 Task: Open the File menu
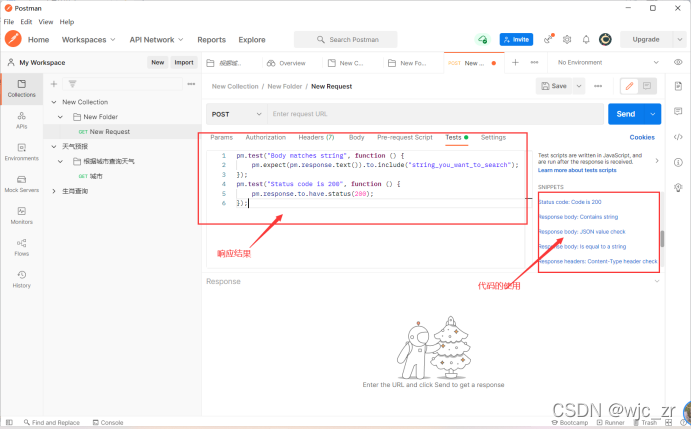coord(9,22)
